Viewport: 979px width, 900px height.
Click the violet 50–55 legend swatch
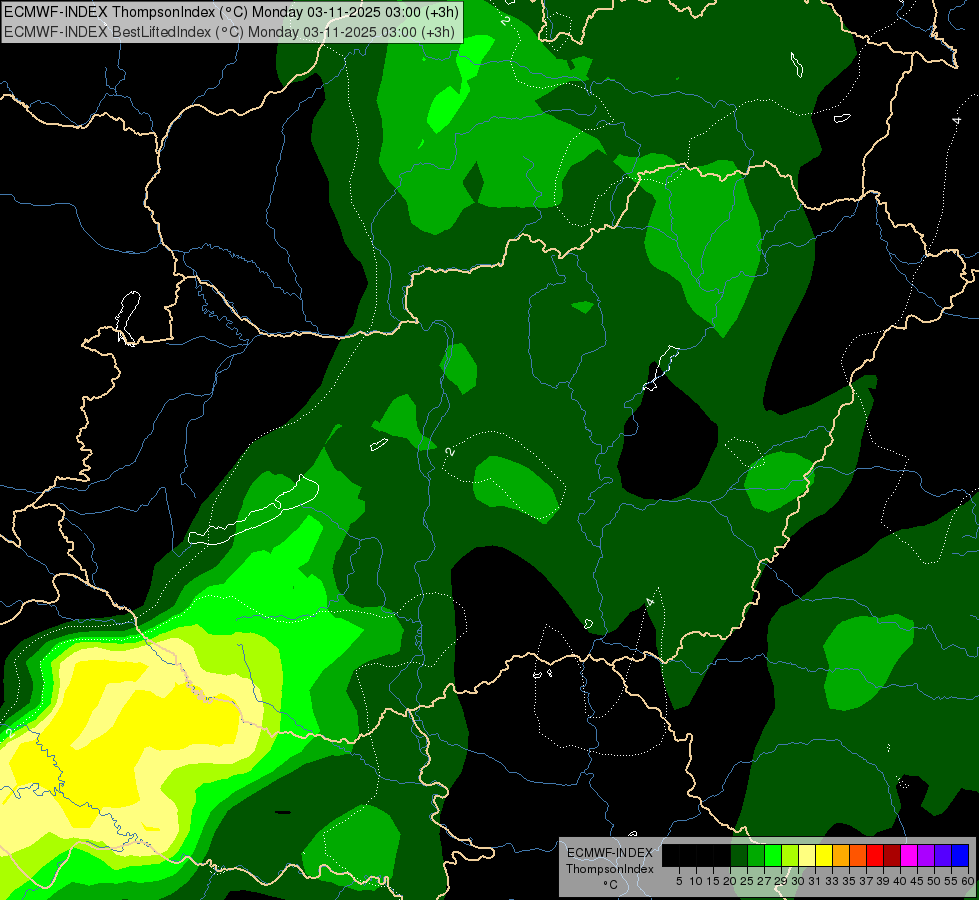click(943, 856)
